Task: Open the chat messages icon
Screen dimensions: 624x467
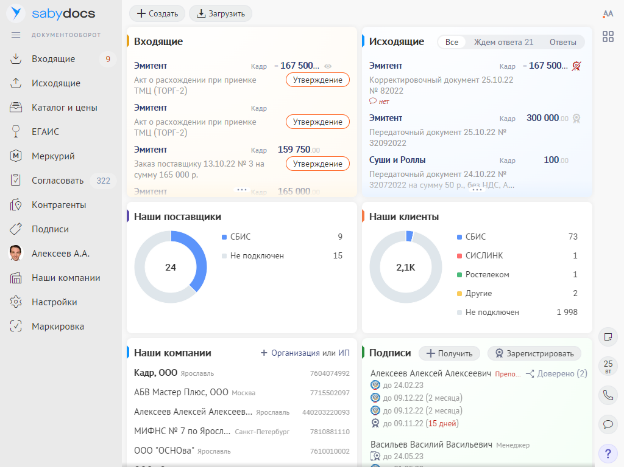Action: [x=608, y=424]
